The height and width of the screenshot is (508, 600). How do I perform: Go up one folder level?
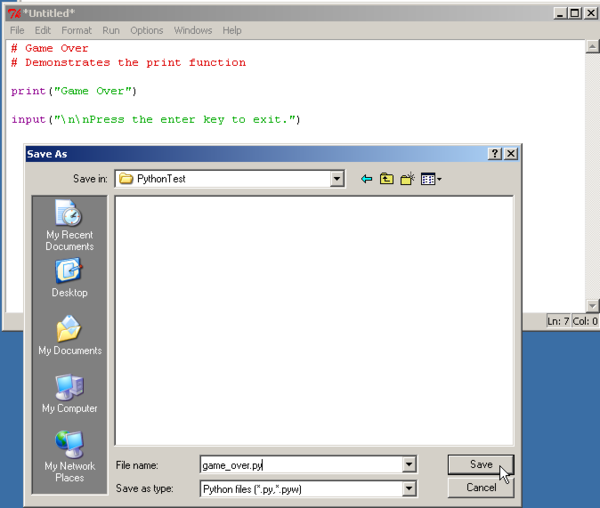click(387, 179)
